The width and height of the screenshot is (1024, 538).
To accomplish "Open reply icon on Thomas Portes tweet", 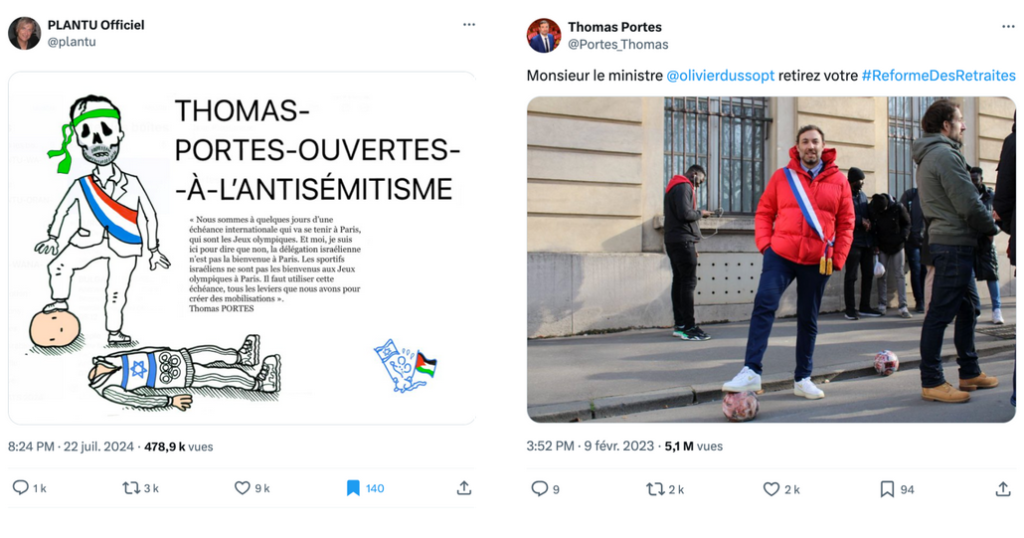I will [x=539, y=488].
